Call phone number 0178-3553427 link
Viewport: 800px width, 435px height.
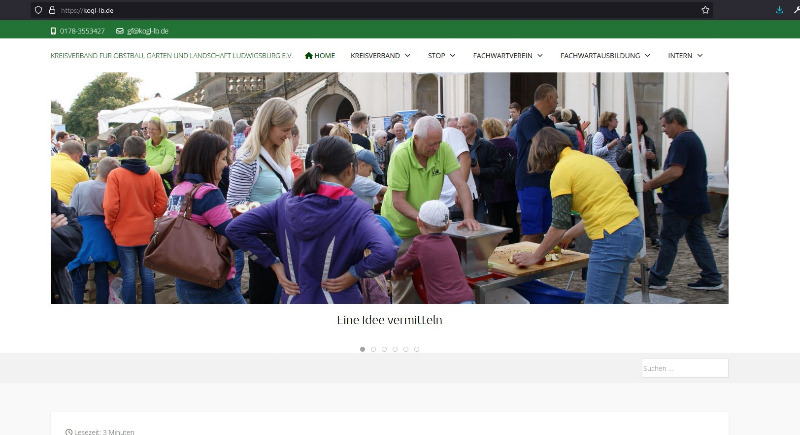click(82, 31)
